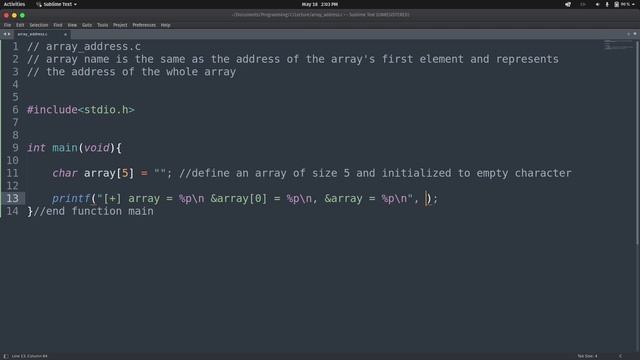Screen dimensions: 640x360
Task: Click '&array[0]' inside the printf string
Action: pyautogui.click(x=238, y=198)
